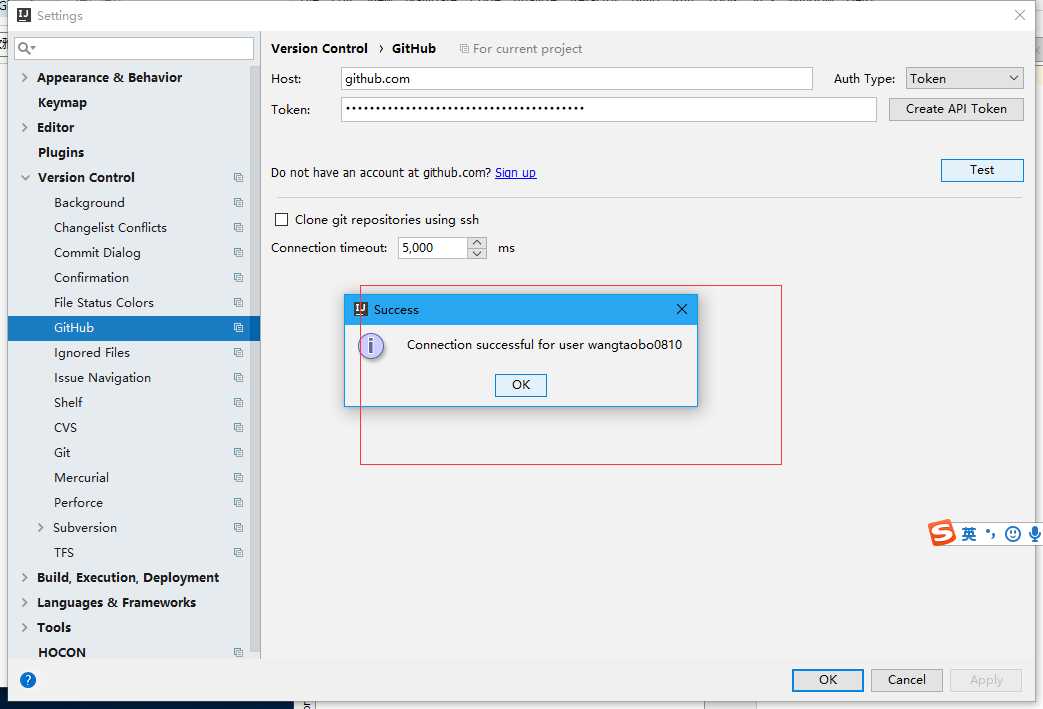Click the per-project icon beside Confirmation
The height and width of the screenshot is (709, 1043).
238,278
